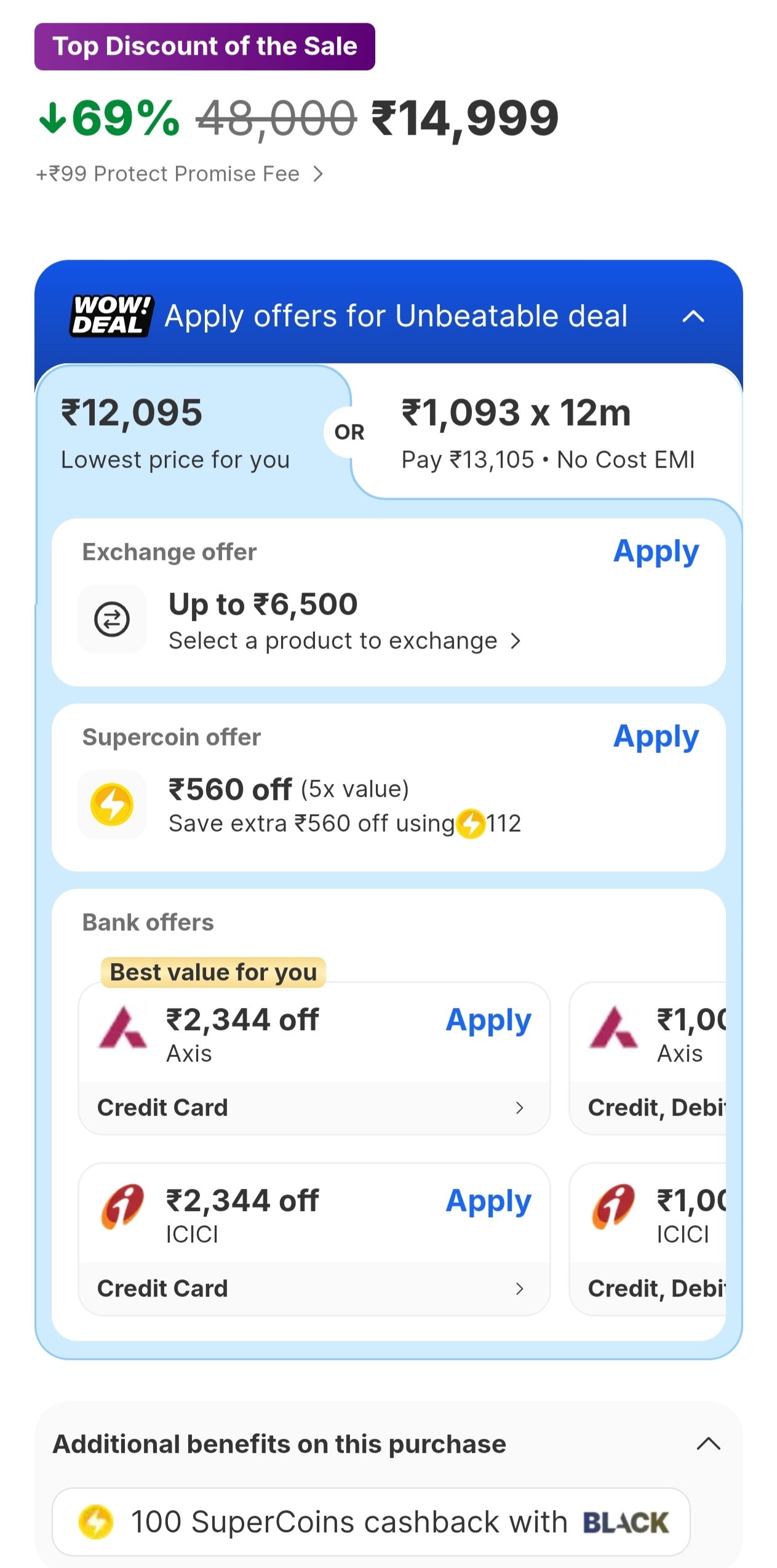Expand Axis Credit Card offer details chevron
777x1568 pixels.
coord(520,1108)
